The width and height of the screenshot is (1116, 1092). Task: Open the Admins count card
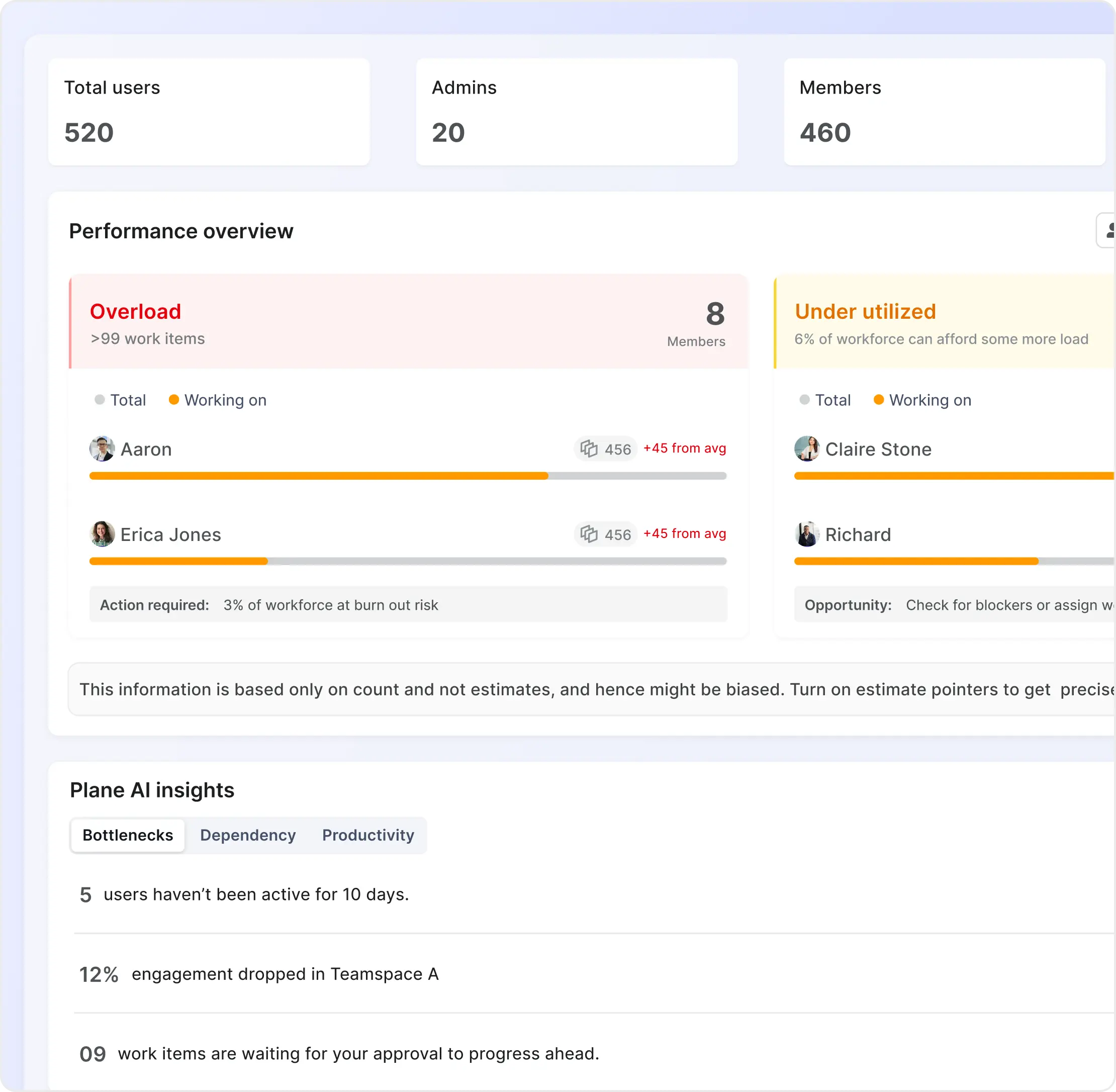[x=577, y=112]
